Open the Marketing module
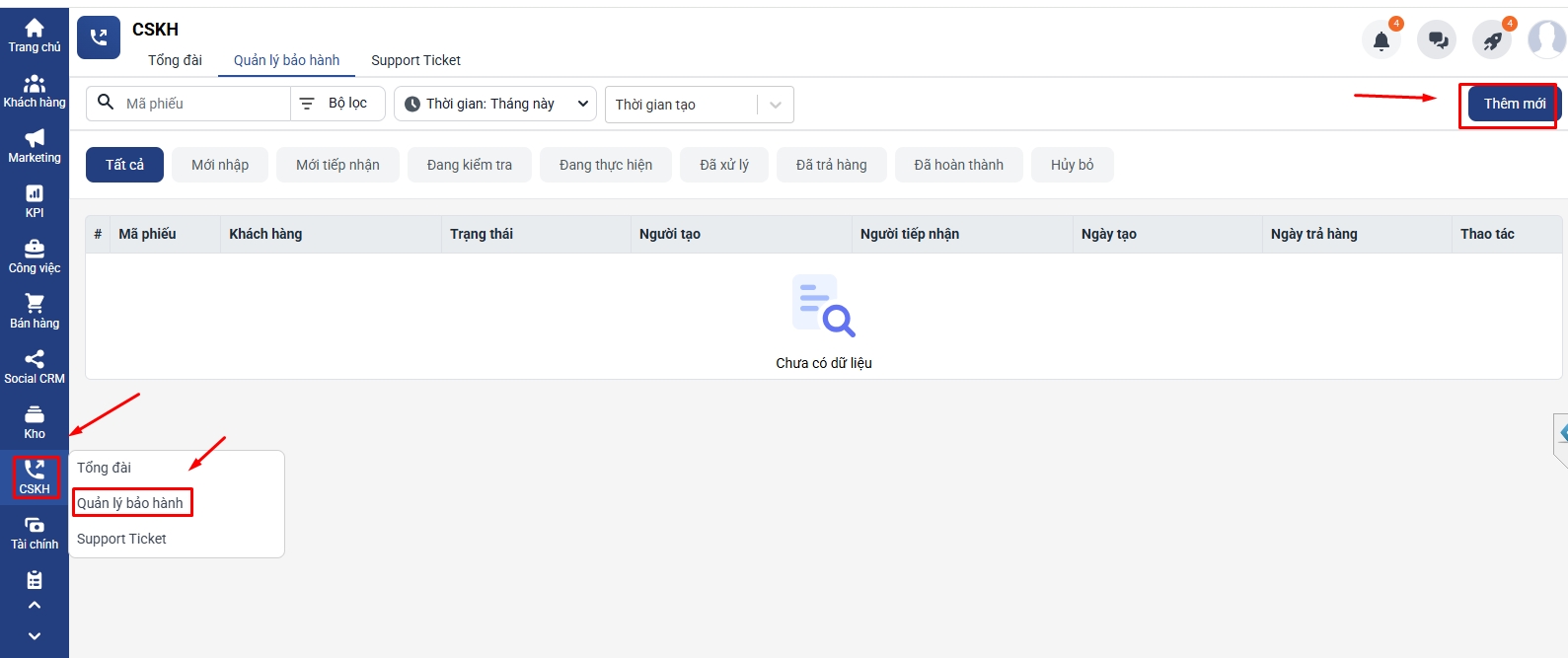 pos(35,146)
